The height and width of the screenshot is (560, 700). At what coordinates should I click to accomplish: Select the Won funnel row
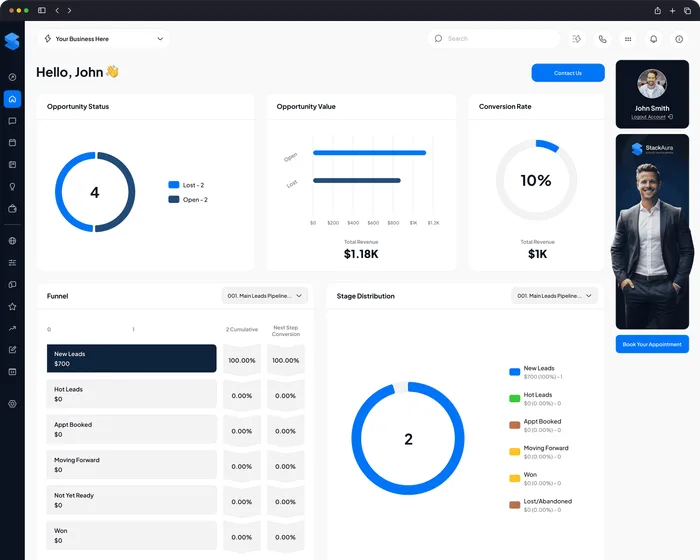(x=132, y=535)
